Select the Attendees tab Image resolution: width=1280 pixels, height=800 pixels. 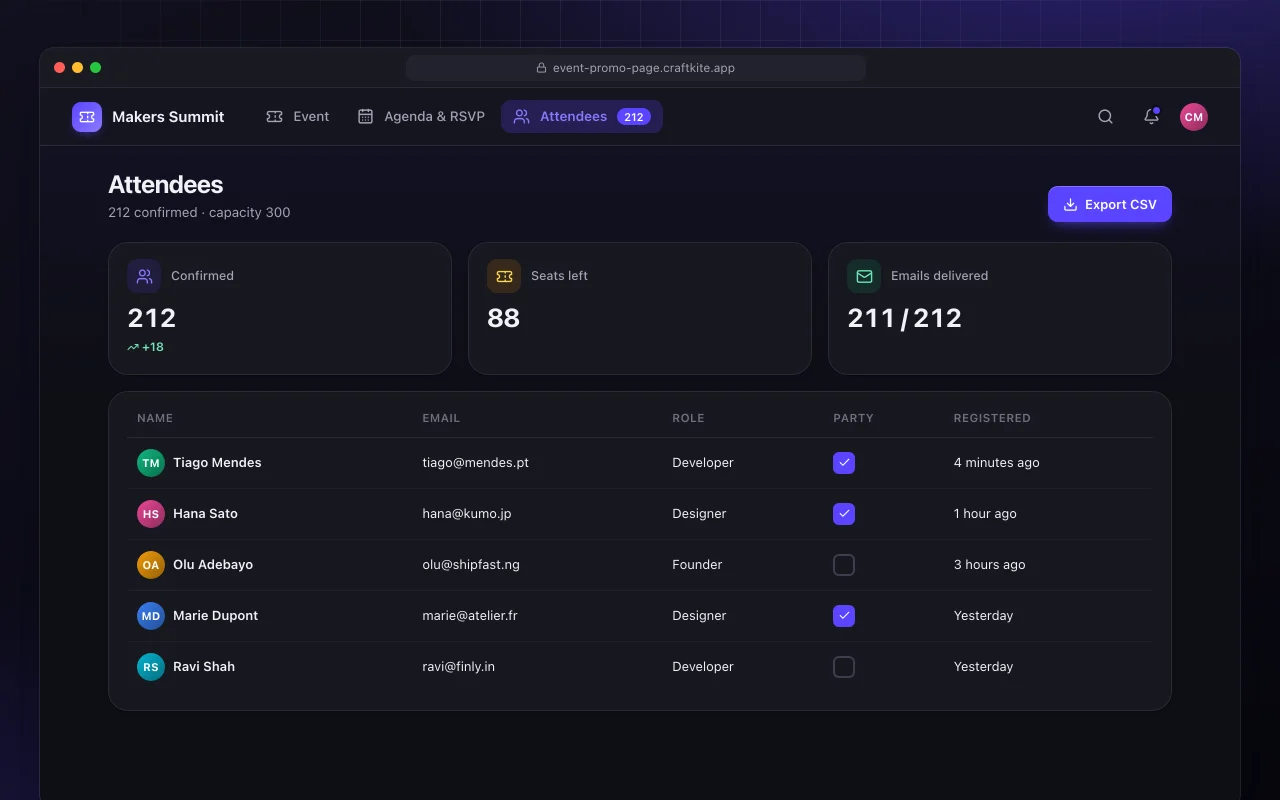582,117
